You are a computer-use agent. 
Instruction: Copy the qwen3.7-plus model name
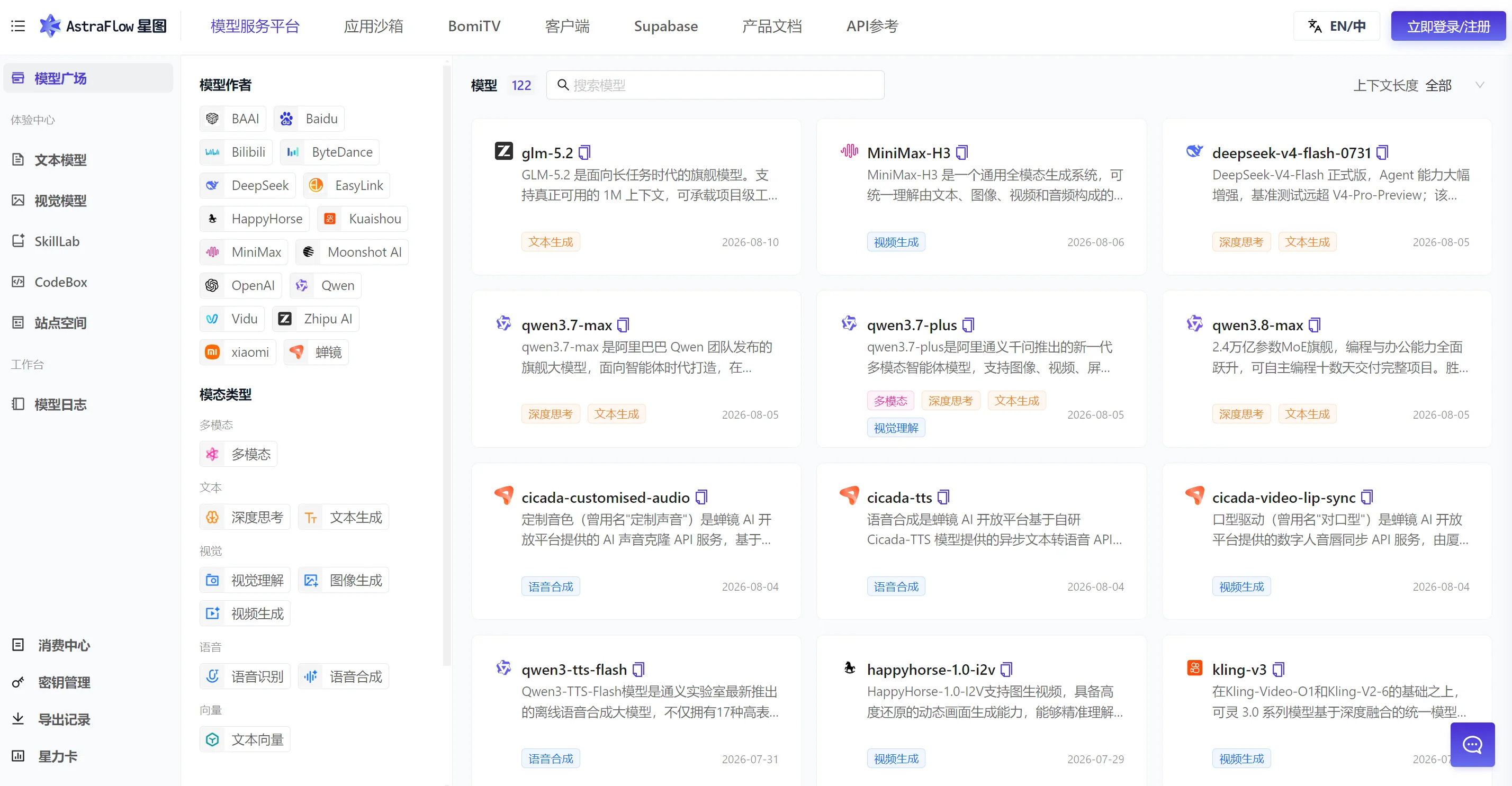click(x=968, y=324)
